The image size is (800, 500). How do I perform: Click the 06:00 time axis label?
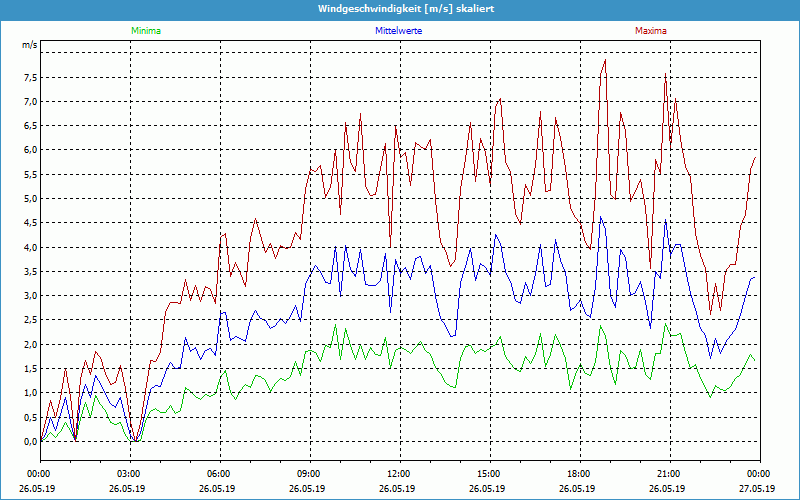tap(220, 473)
